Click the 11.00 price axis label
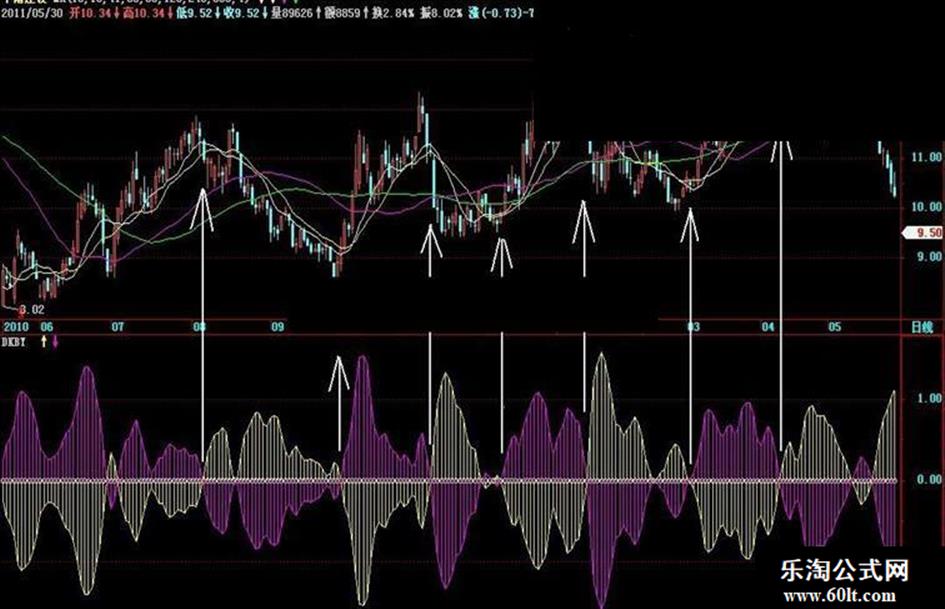Image resolution: width=945 pixels, height=609 pixels. click(x=926, y=157)
